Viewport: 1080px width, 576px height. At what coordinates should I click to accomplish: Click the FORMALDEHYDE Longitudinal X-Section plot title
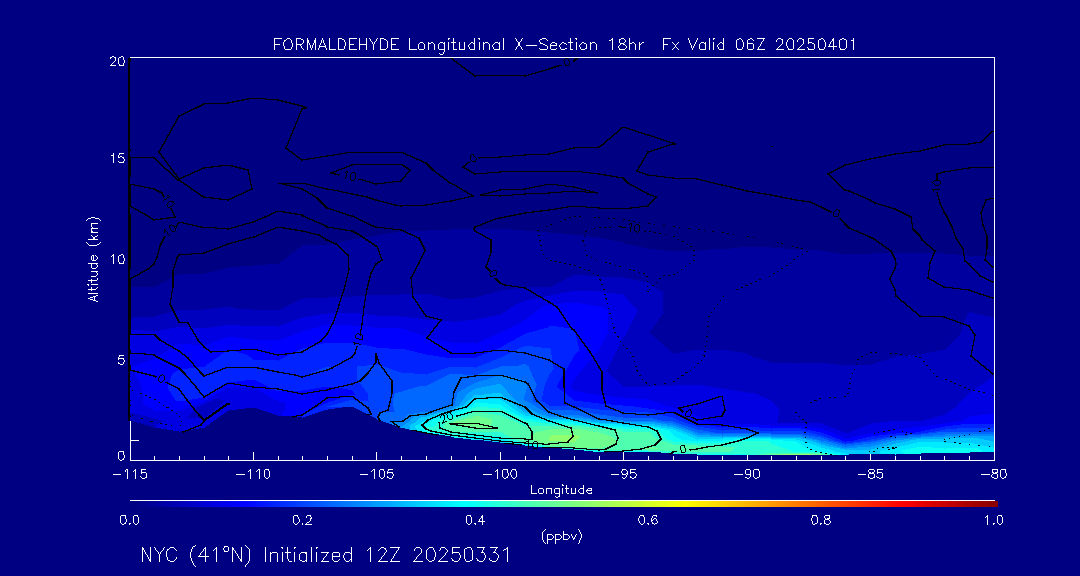pos(564,45)
